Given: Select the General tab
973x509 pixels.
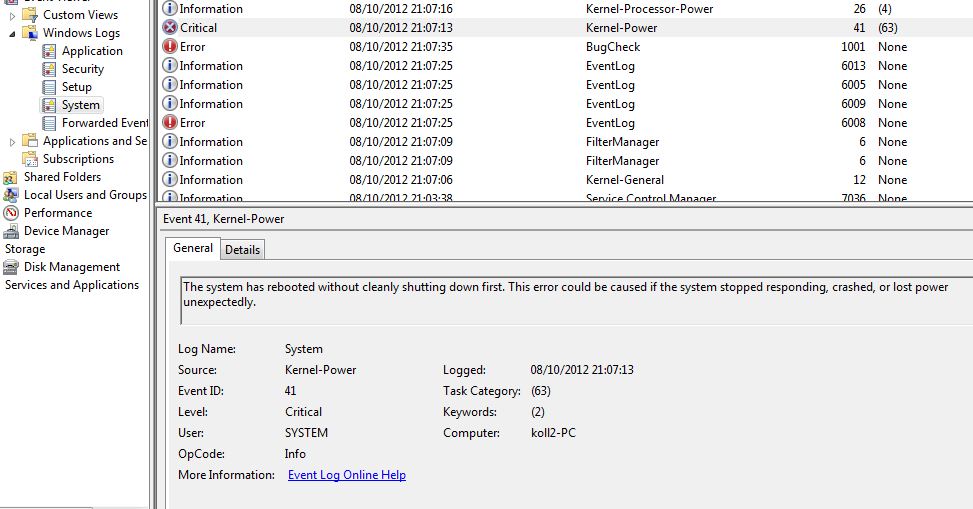Looking at the screenshot, I should (193, 248).
